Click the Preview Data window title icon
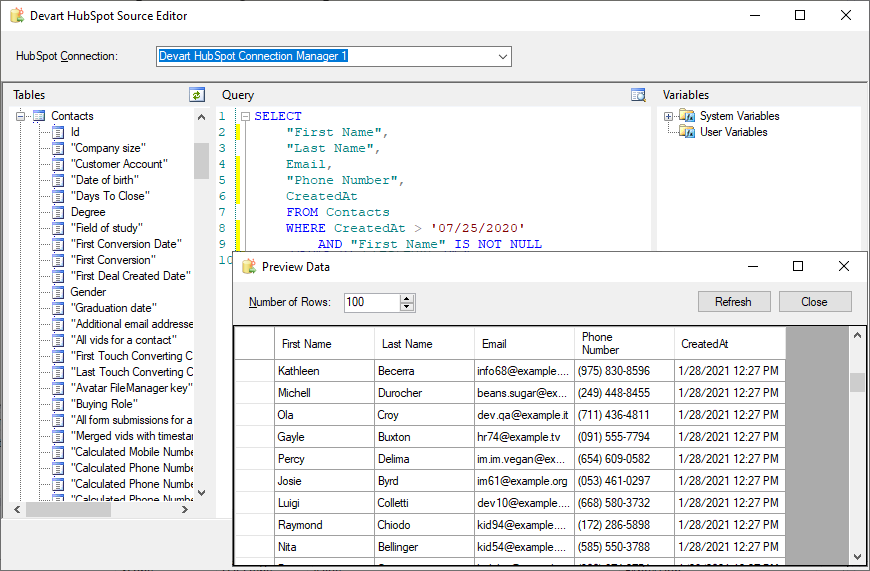The width and height of the screenshot is (870, 571). [249, 267]
